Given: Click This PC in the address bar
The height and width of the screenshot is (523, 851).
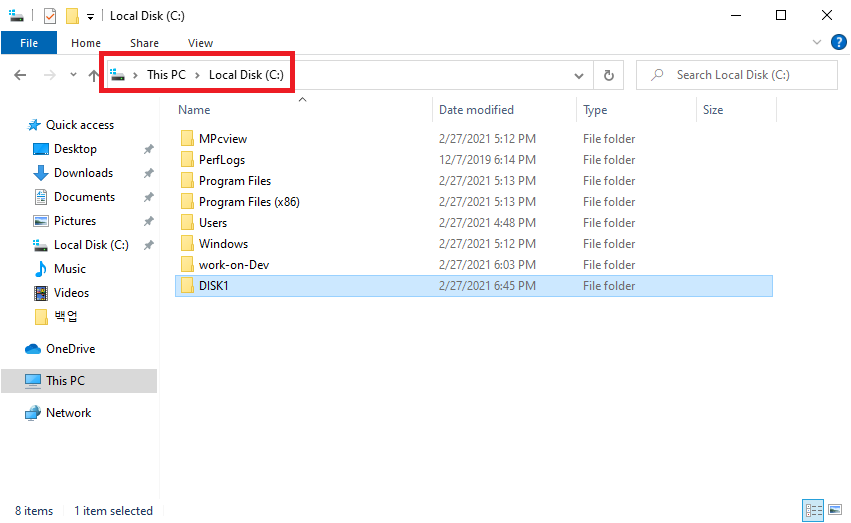Looking at the screenshot, I should 166,75.
